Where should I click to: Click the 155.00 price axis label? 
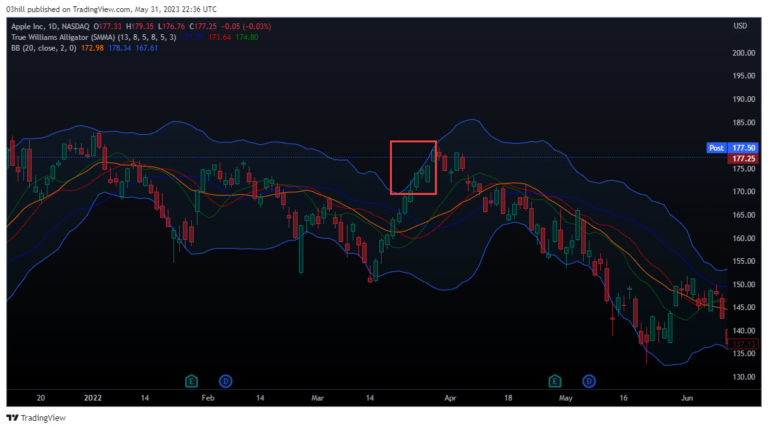point(744,262)
